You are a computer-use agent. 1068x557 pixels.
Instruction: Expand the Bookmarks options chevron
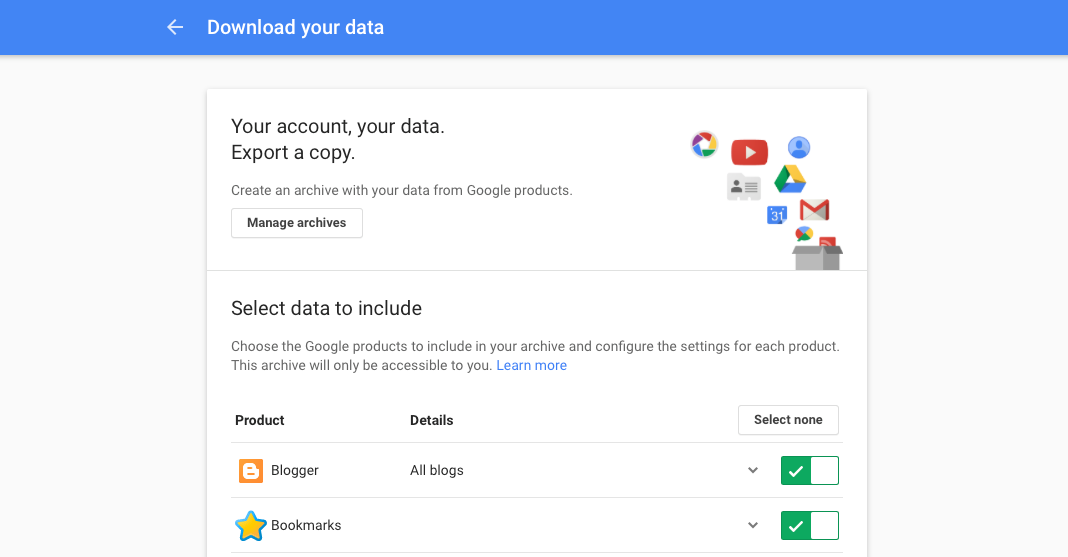(753, 525)
